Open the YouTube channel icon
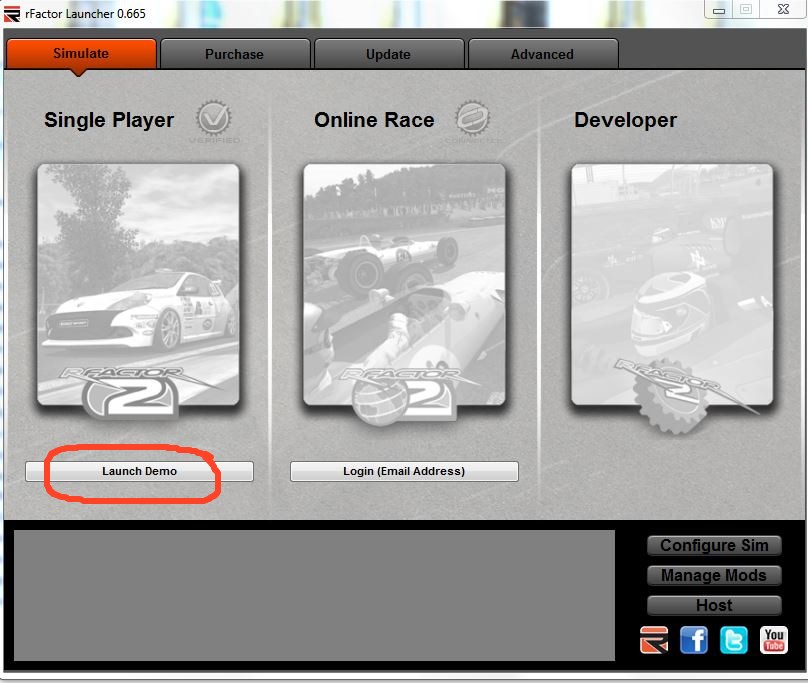The image size is (808, 683). [774, 640]
